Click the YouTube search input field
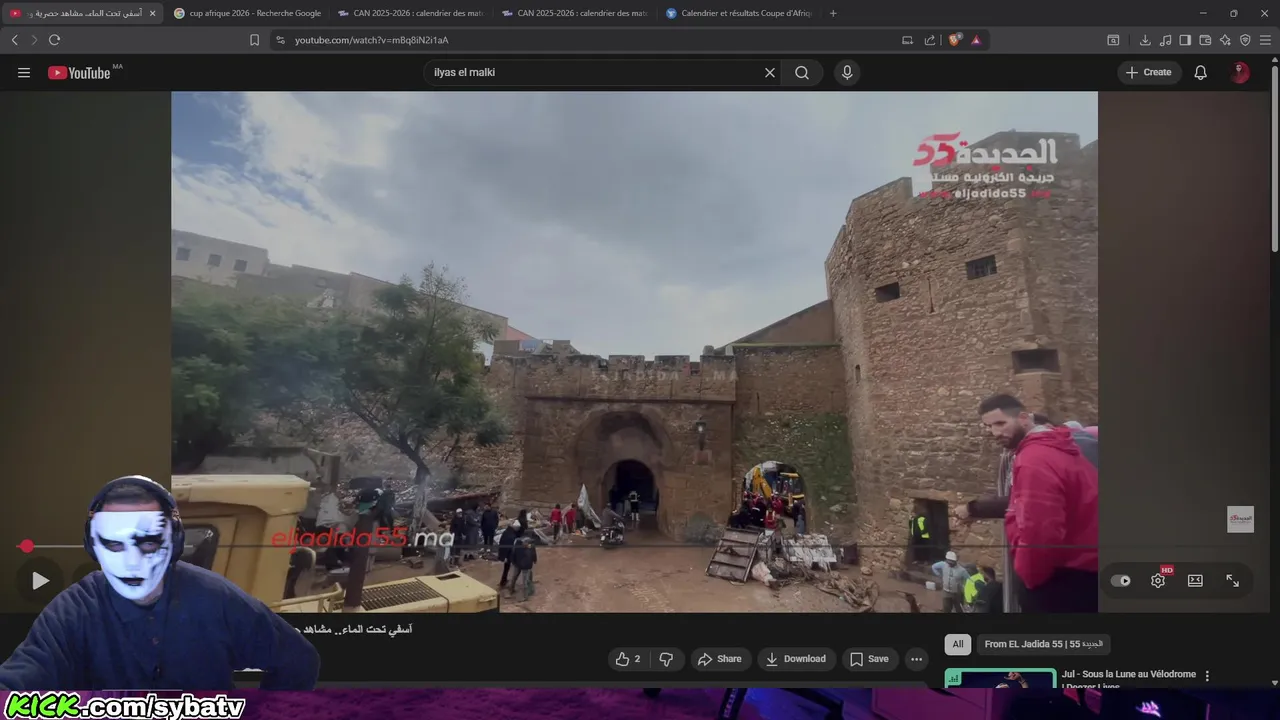The height and width of the screenshot is (720, 1280). (x=595, y=72)
